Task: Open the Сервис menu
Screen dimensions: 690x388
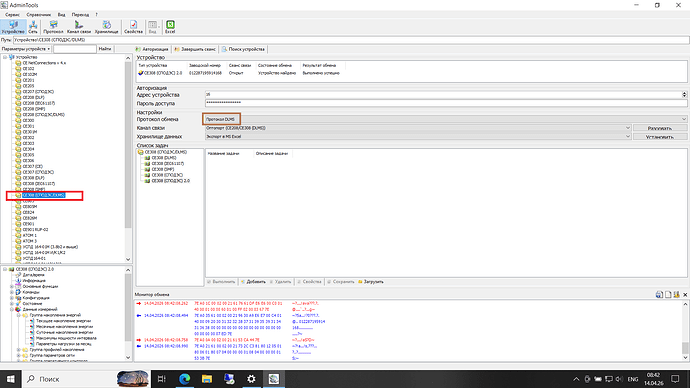Action: [12, 15]
